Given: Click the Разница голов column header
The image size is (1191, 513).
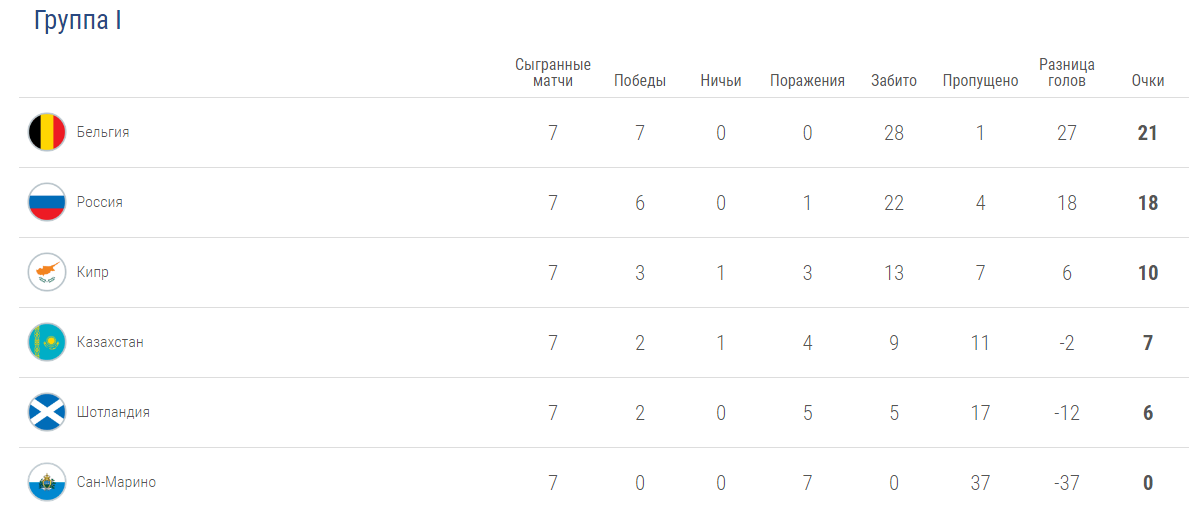Looking at the screenshot, I should (1066, 73).
